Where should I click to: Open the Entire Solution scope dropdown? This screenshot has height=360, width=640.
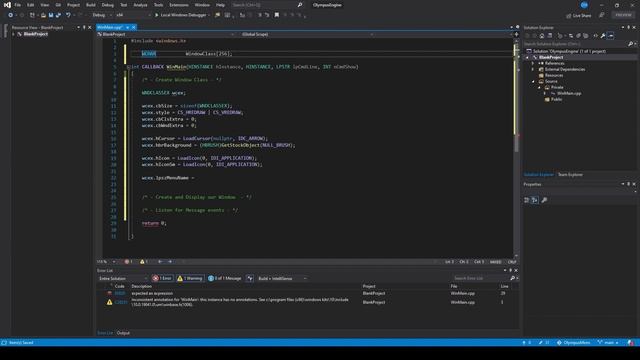(x=122, y=278)
